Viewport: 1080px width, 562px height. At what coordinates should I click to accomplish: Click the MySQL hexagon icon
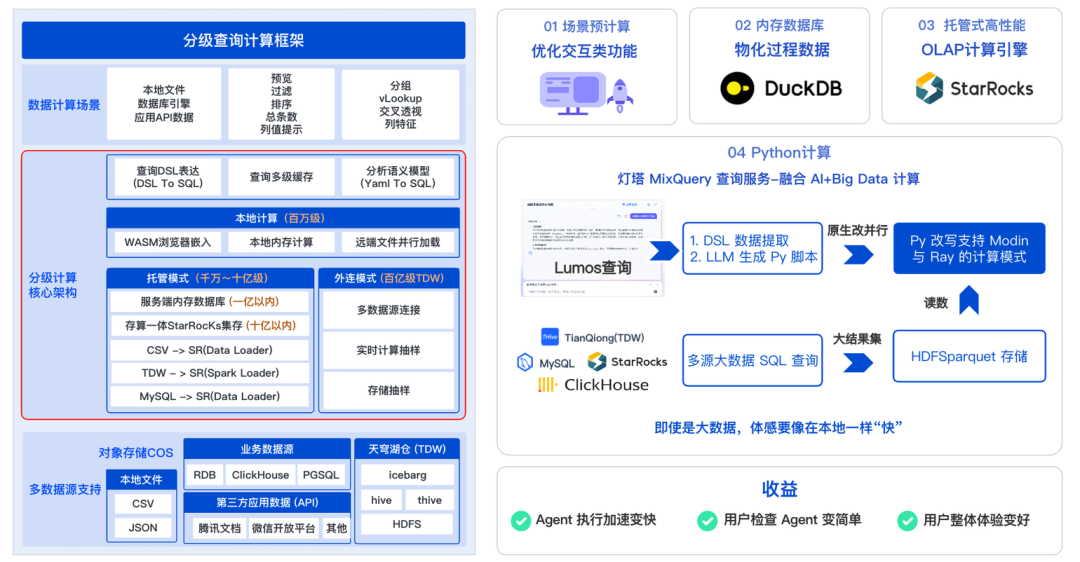[525, 362]
